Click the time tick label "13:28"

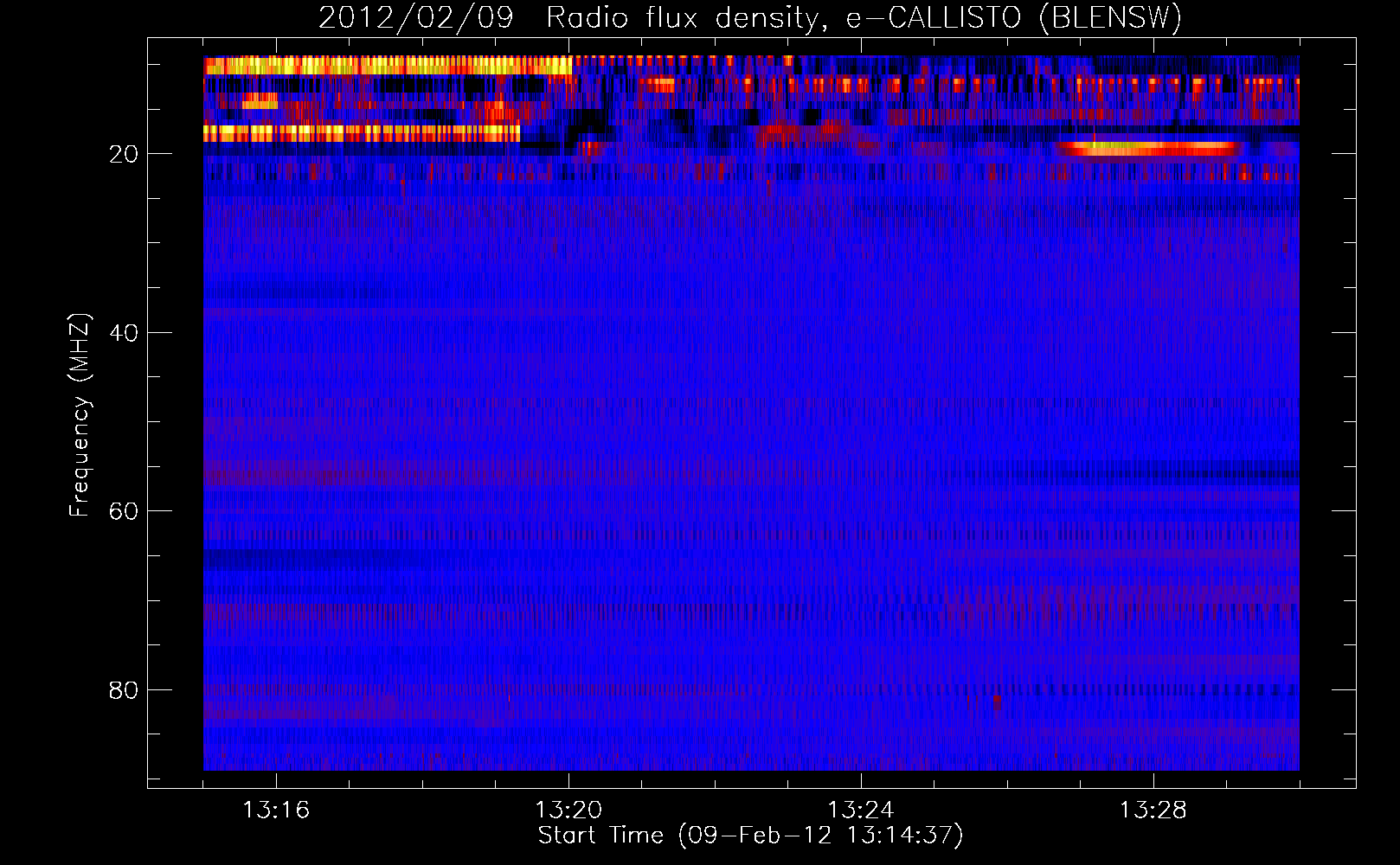point(1153,811)
